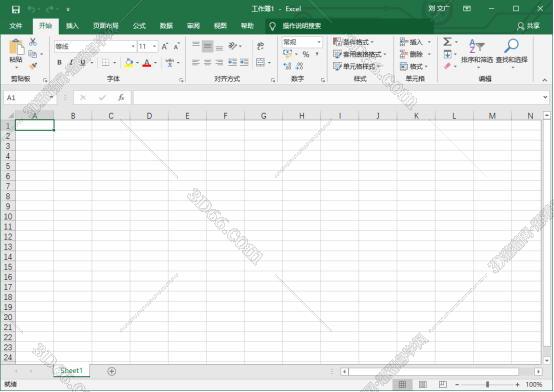Image resolution: width=554 pixels, height=392 pixels.
Task: Select the Sheet1 tab
Action: 71,370
